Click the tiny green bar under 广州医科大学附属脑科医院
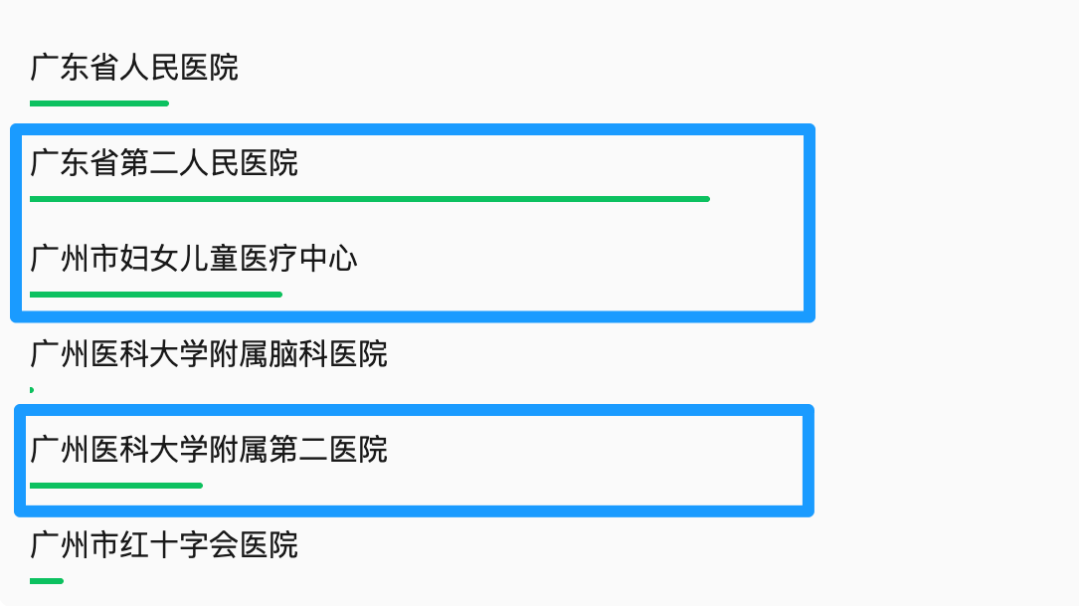Image resolution: width=1080 pixels, height=607 pixels. pyautogui.click(x=32, y=389)
